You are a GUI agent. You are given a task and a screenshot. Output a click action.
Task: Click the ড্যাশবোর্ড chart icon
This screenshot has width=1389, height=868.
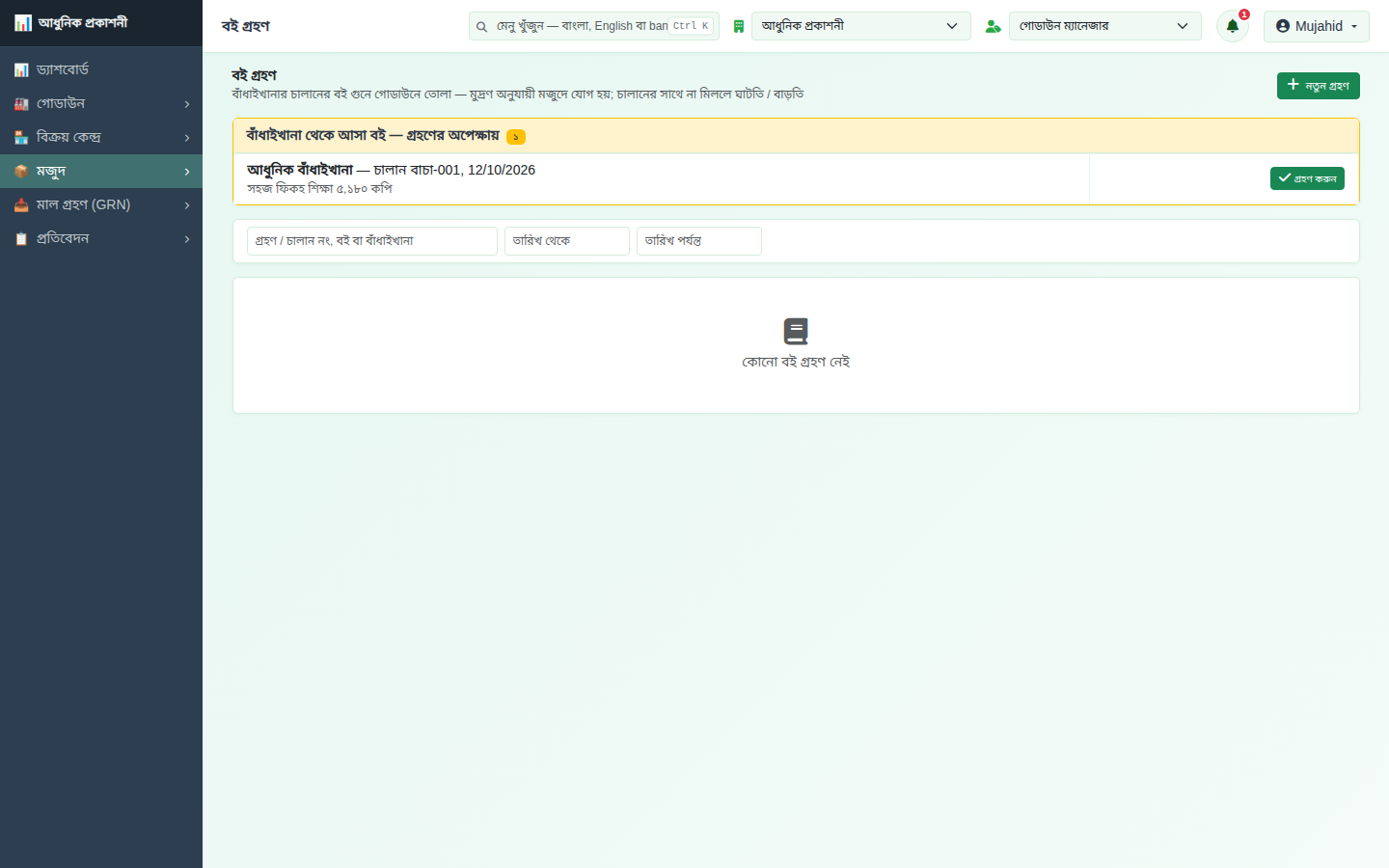[x=21, y=70]
